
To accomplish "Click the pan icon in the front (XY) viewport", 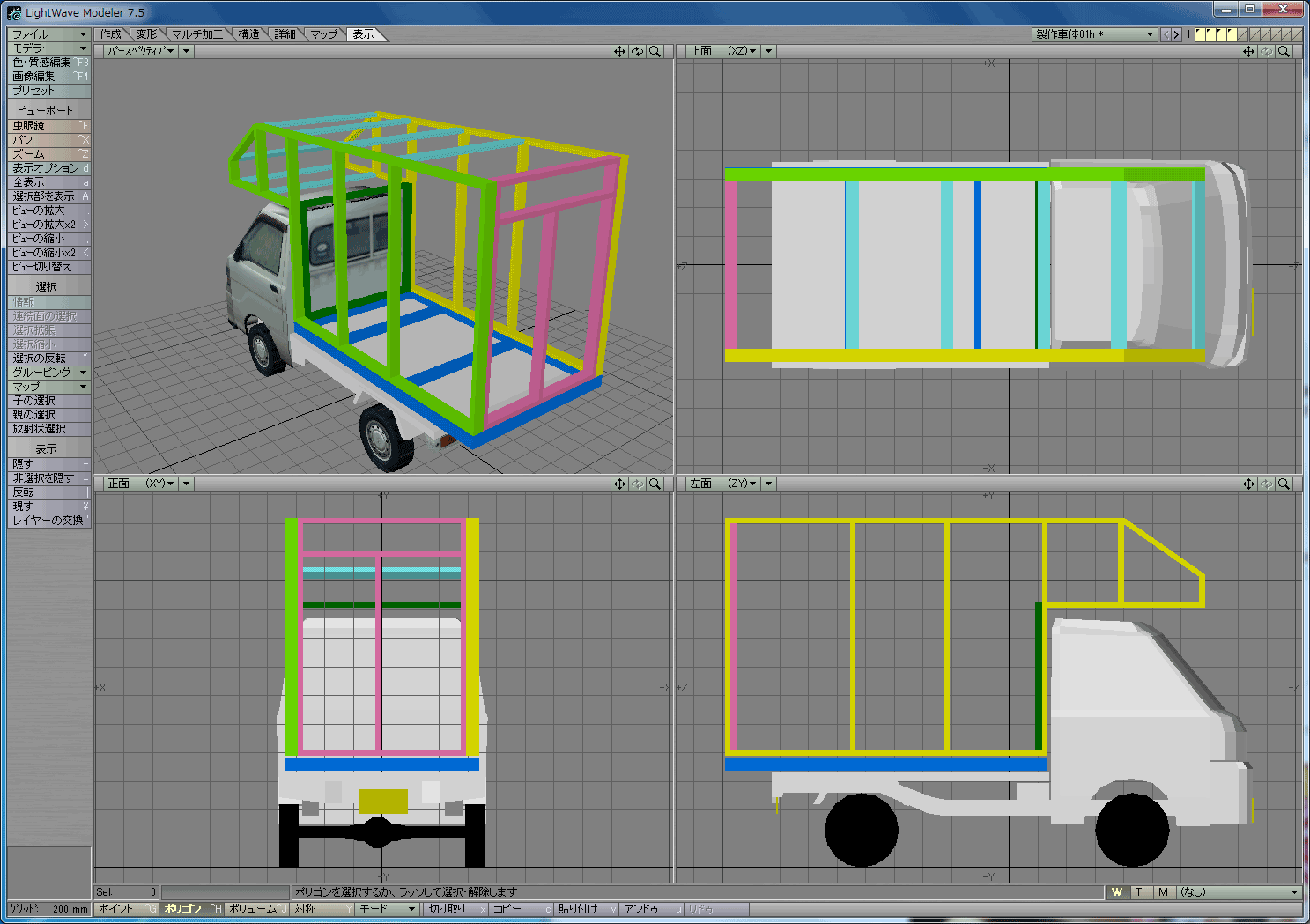I will [619, 484].
